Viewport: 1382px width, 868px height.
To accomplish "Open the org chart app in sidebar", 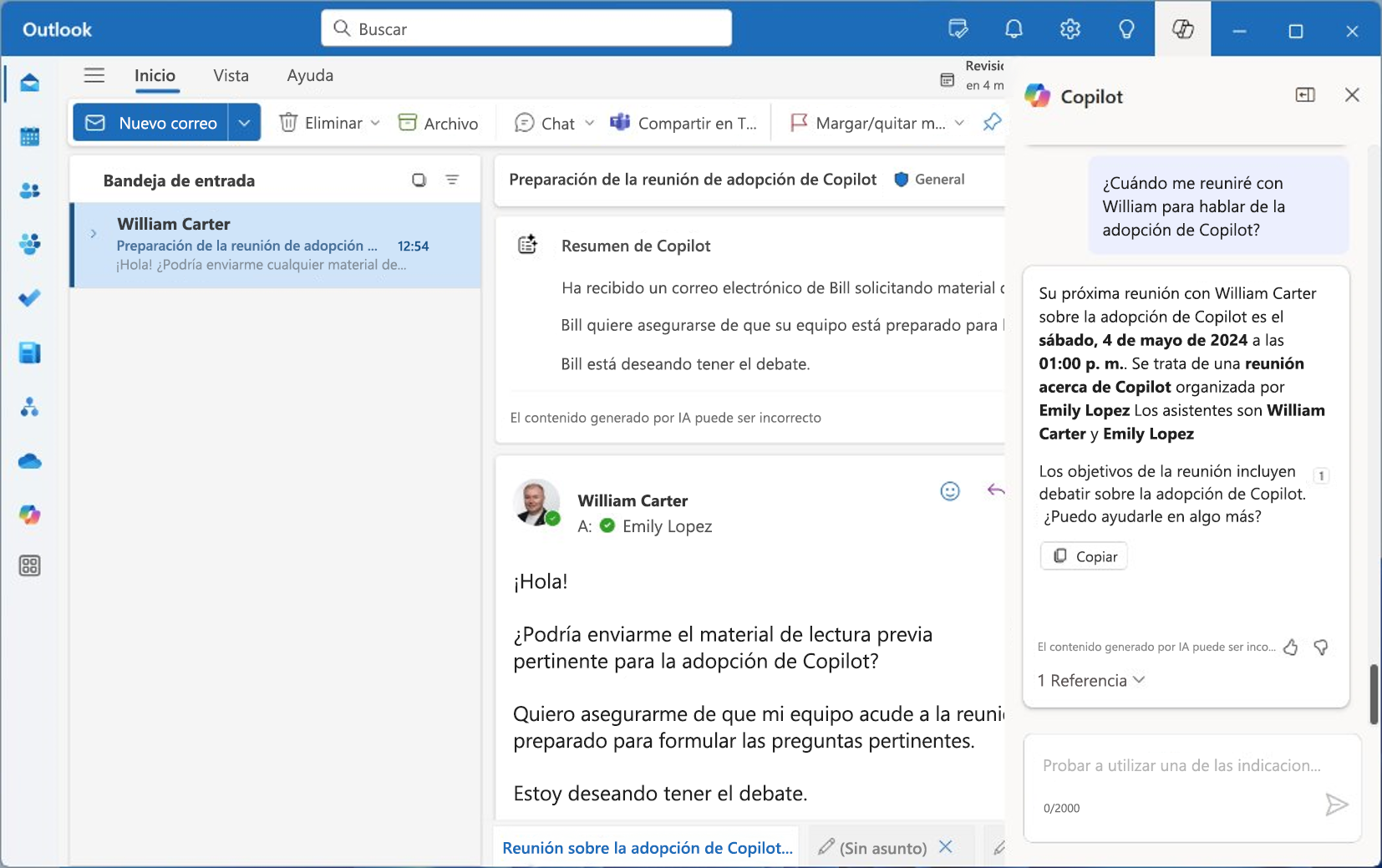I will pyautogui.click(x=30, y=407).
